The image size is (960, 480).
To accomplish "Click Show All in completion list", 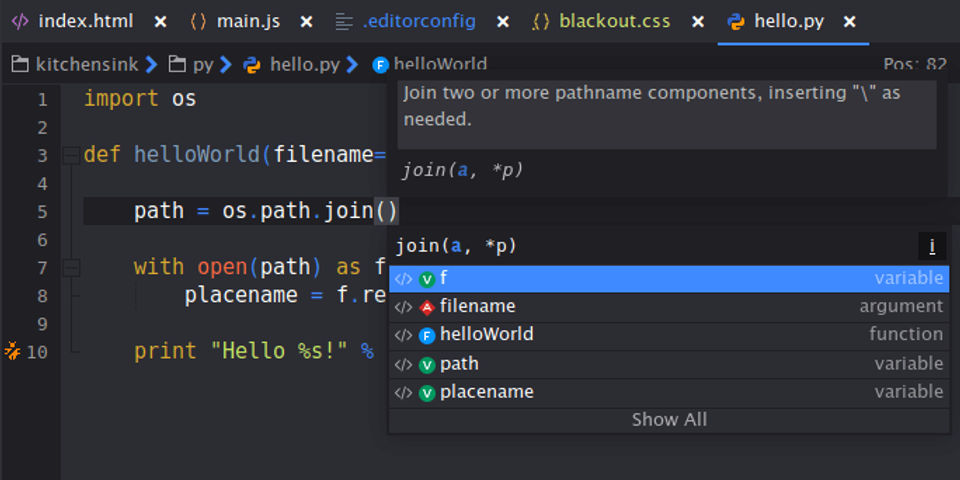I will click(x=669, y=420).
